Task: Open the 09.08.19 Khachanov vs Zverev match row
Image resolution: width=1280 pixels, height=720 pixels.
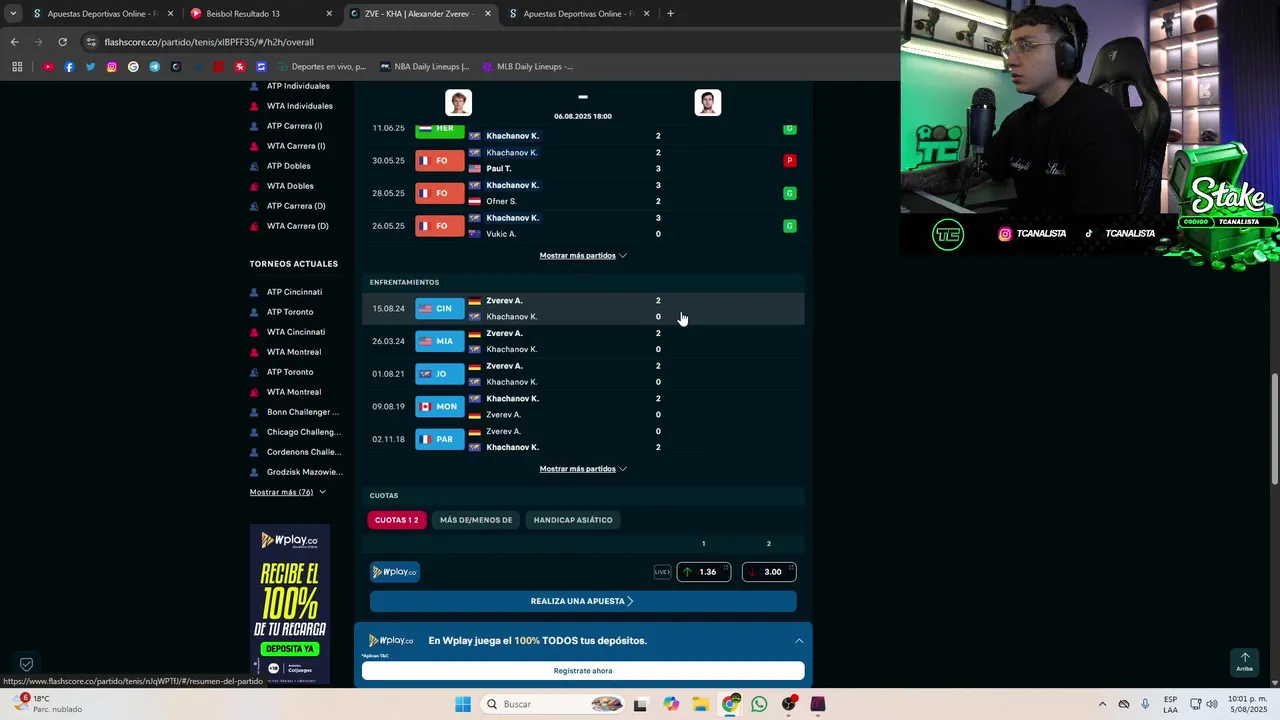Action: tap(583, 407)
